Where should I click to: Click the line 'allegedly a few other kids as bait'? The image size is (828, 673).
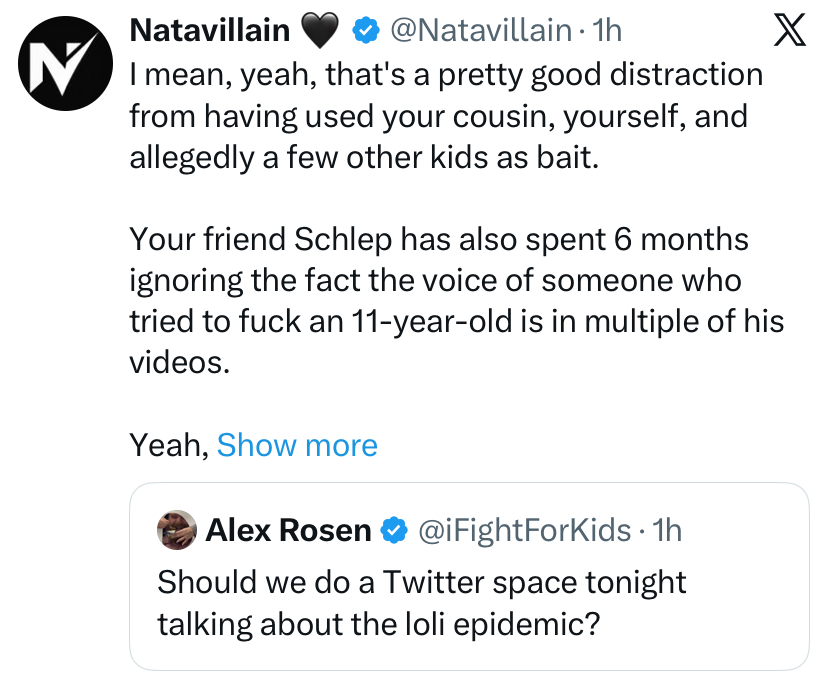(x=364, y=157)
